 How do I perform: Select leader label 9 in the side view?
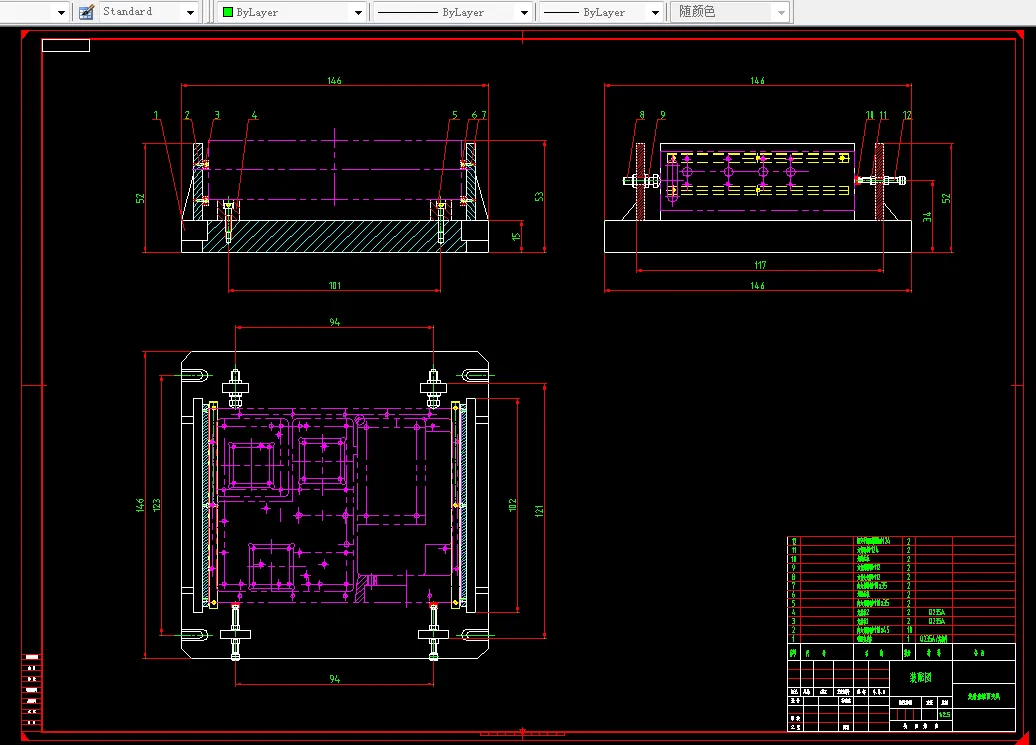pos(663,115)
